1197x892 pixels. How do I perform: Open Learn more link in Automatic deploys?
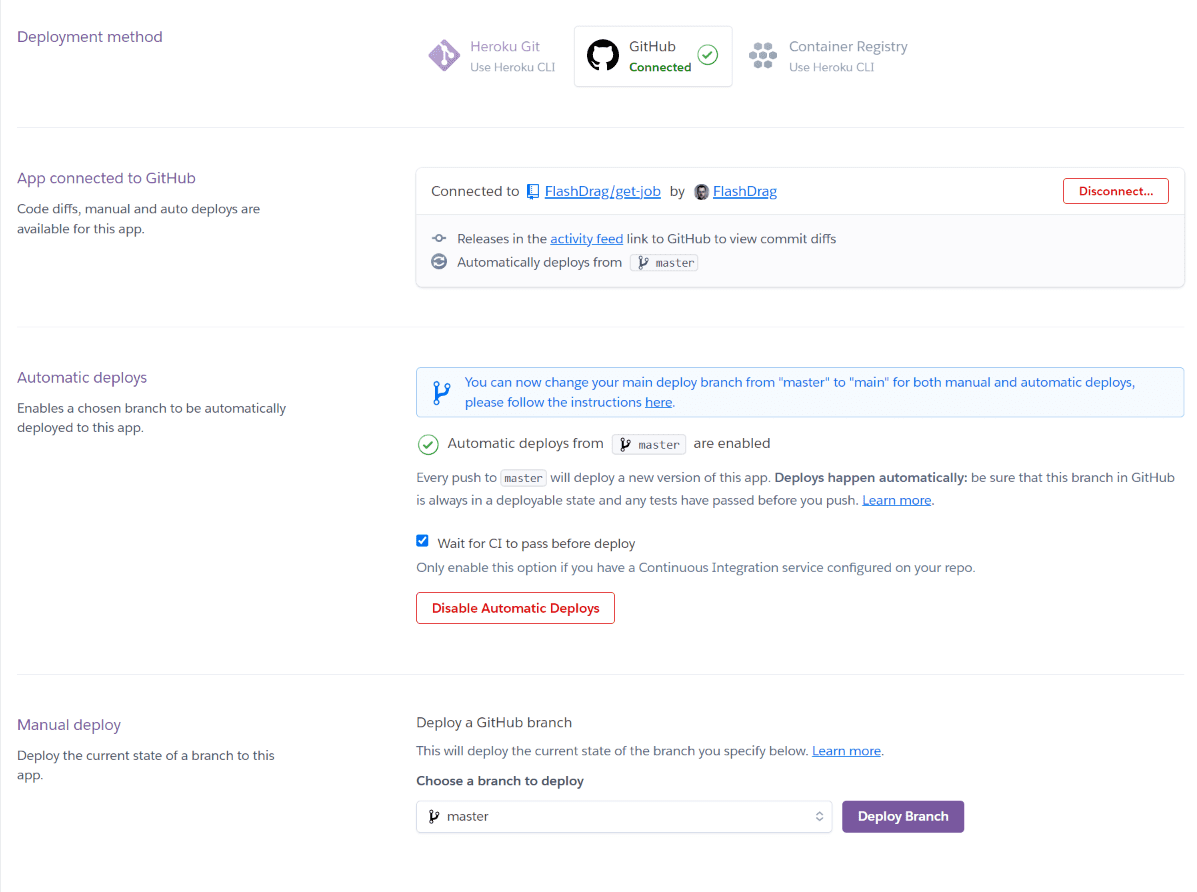[896, 500]
